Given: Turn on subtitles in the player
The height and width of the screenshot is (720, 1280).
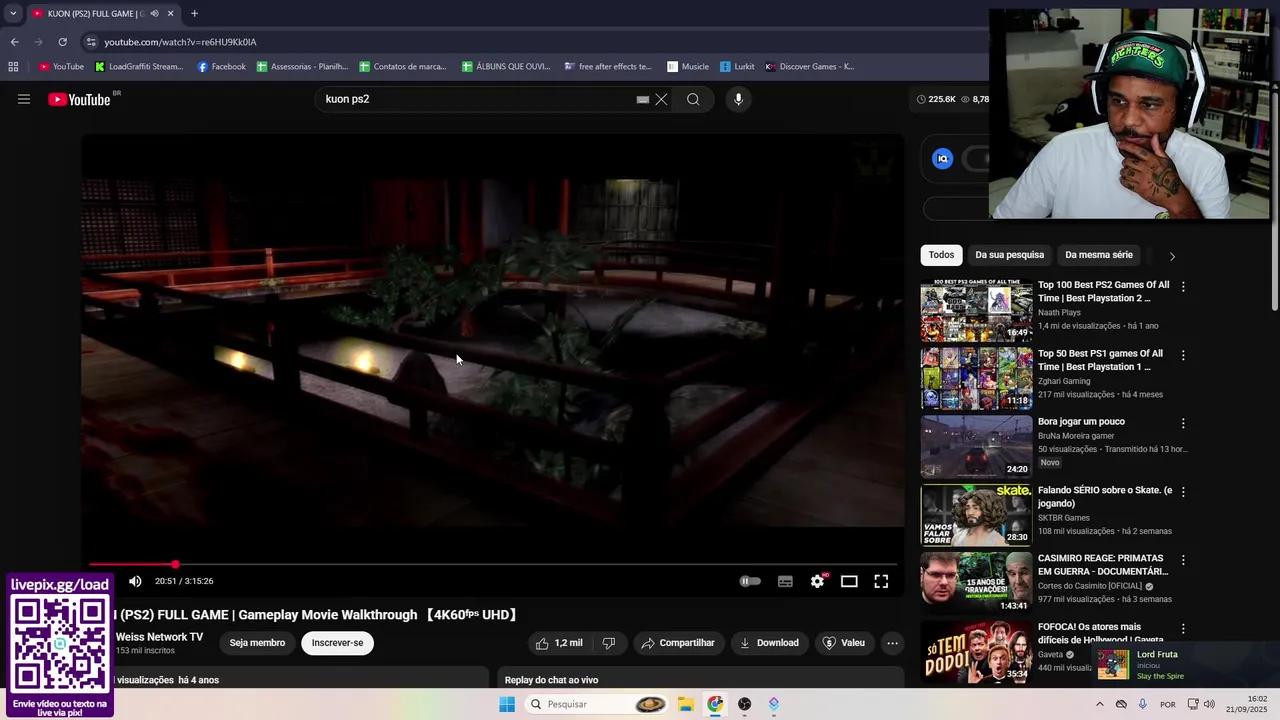Looking at the screenshot, I should (785, 581).
